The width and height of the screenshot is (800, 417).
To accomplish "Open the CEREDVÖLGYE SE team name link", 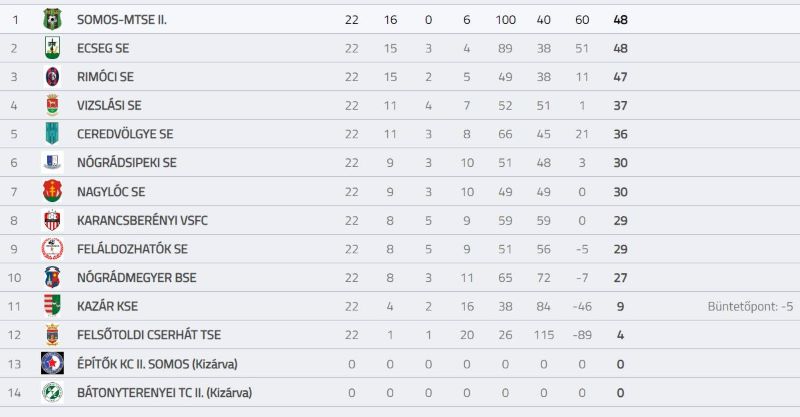I will click(125, 134).
